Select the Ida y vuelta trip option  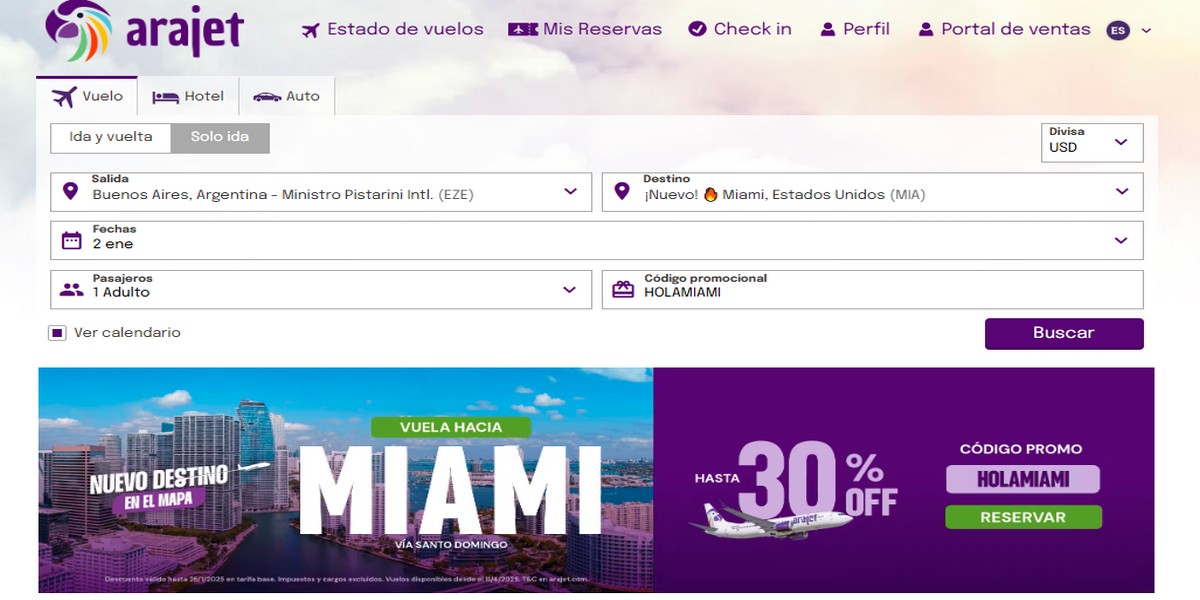click(111, 137)
